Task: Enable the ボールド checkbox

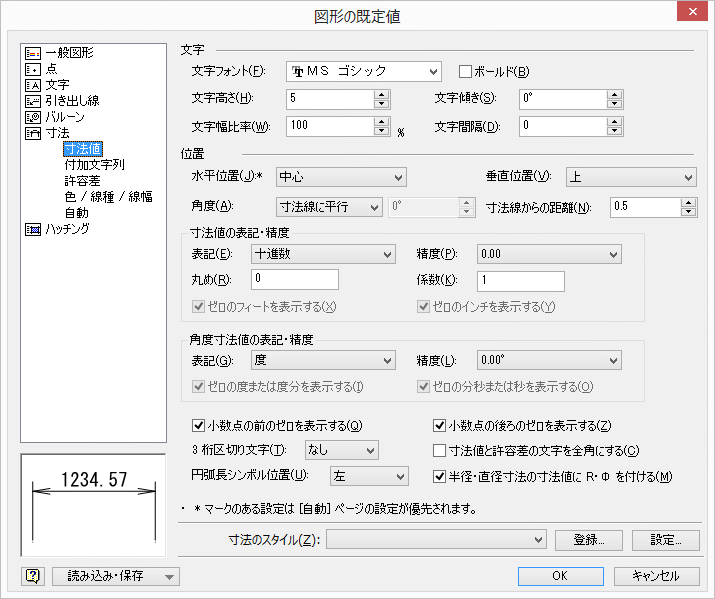Action: point(465,72)
